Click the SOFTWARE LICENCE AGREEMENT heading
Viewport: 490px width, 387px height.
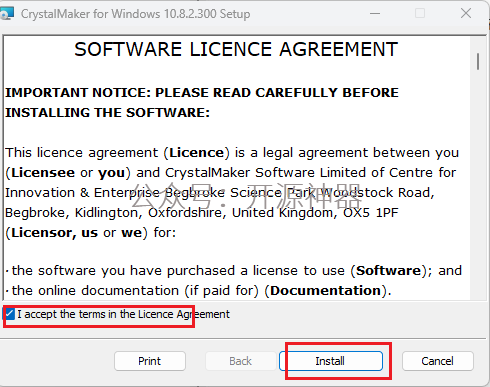236,49
